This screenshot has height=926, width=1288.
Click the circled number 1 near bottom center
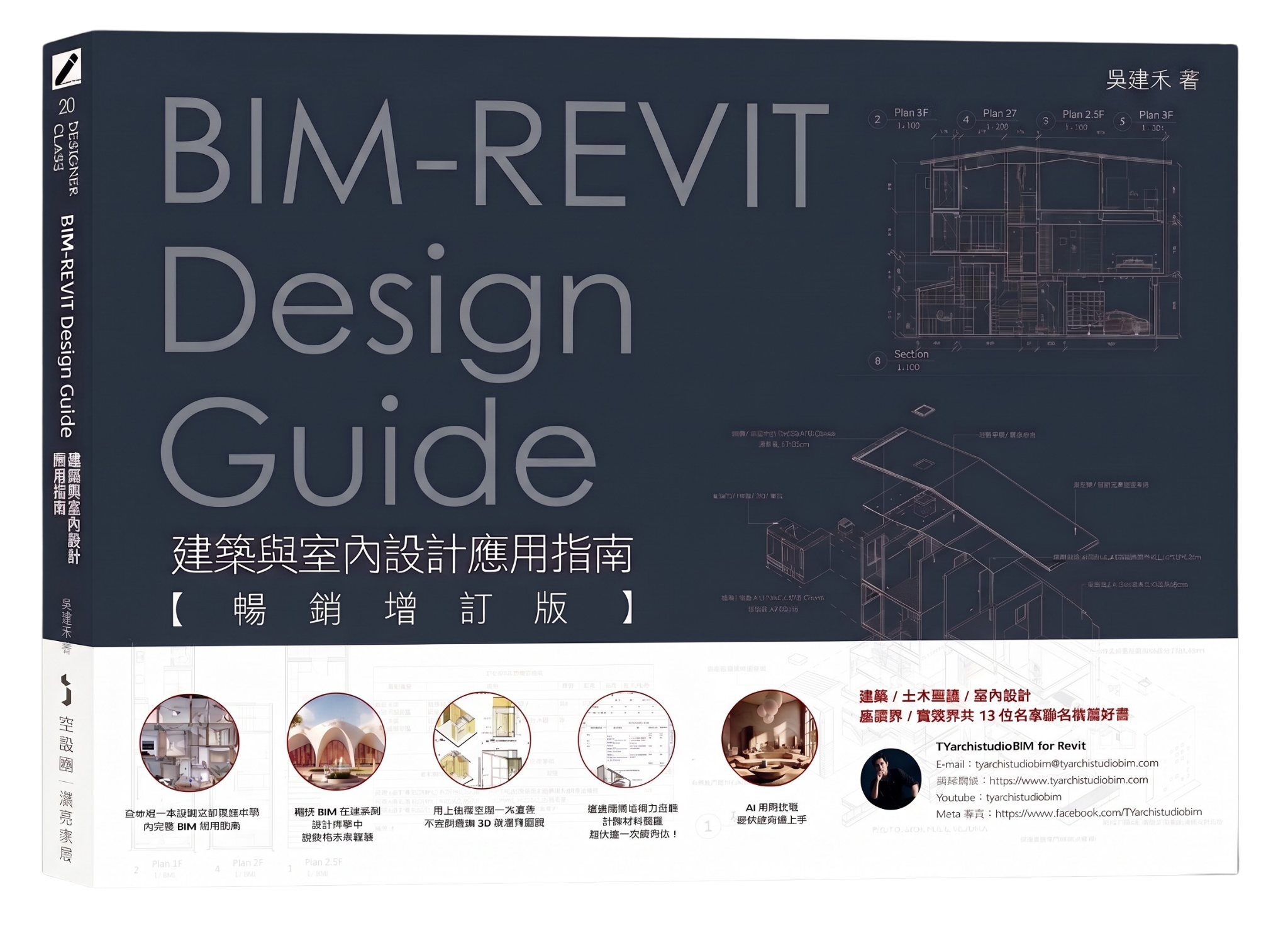(x=708, y=826)
